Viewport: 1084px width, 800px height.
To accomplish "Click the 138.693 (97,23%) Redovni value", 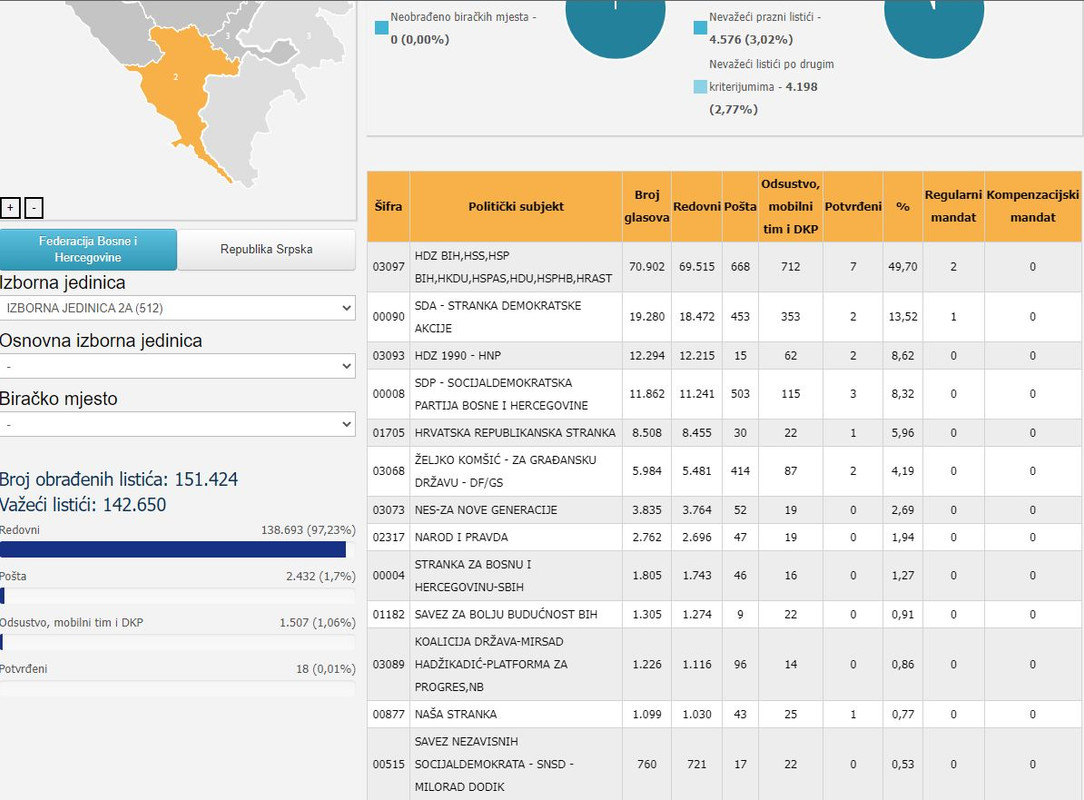I will tap(308, 530).
